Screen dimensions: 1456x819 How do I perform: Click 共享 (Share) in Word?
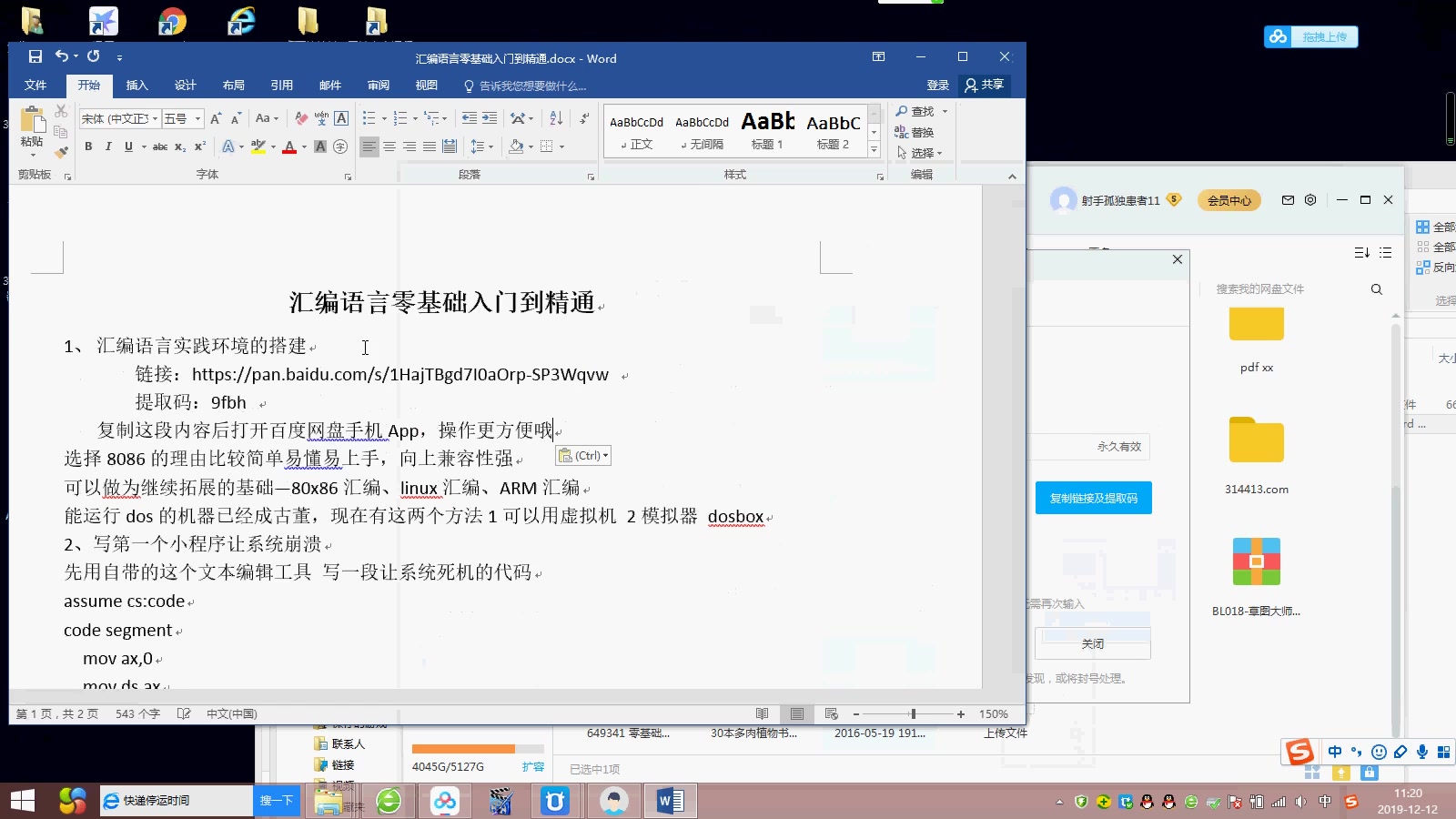(984, 85)
